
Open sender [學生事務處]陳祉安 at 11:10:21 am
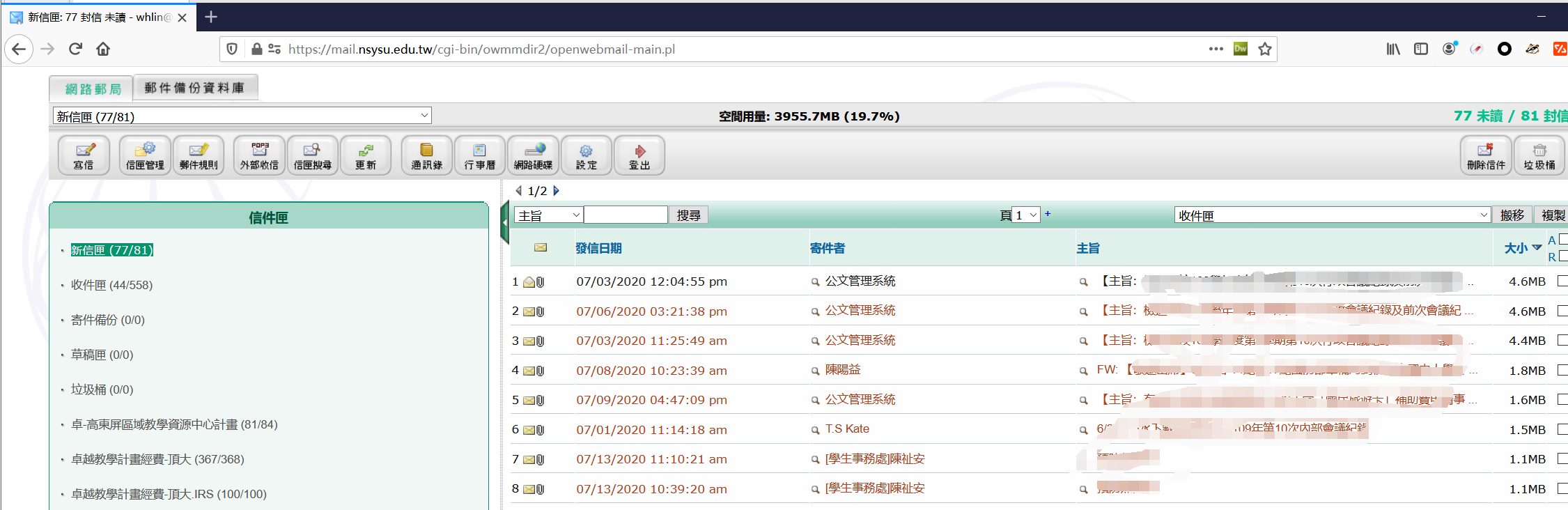pyautogui.click(x=875, y=459)
